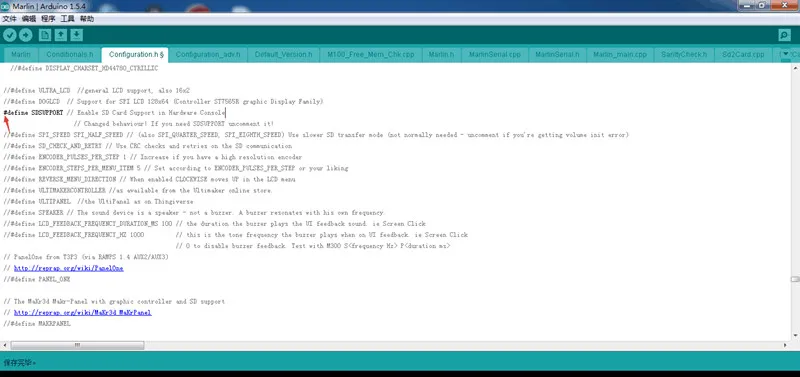
Task: Switch to the Marlin_main.cpp tab
Action: (x=619, y=55)
